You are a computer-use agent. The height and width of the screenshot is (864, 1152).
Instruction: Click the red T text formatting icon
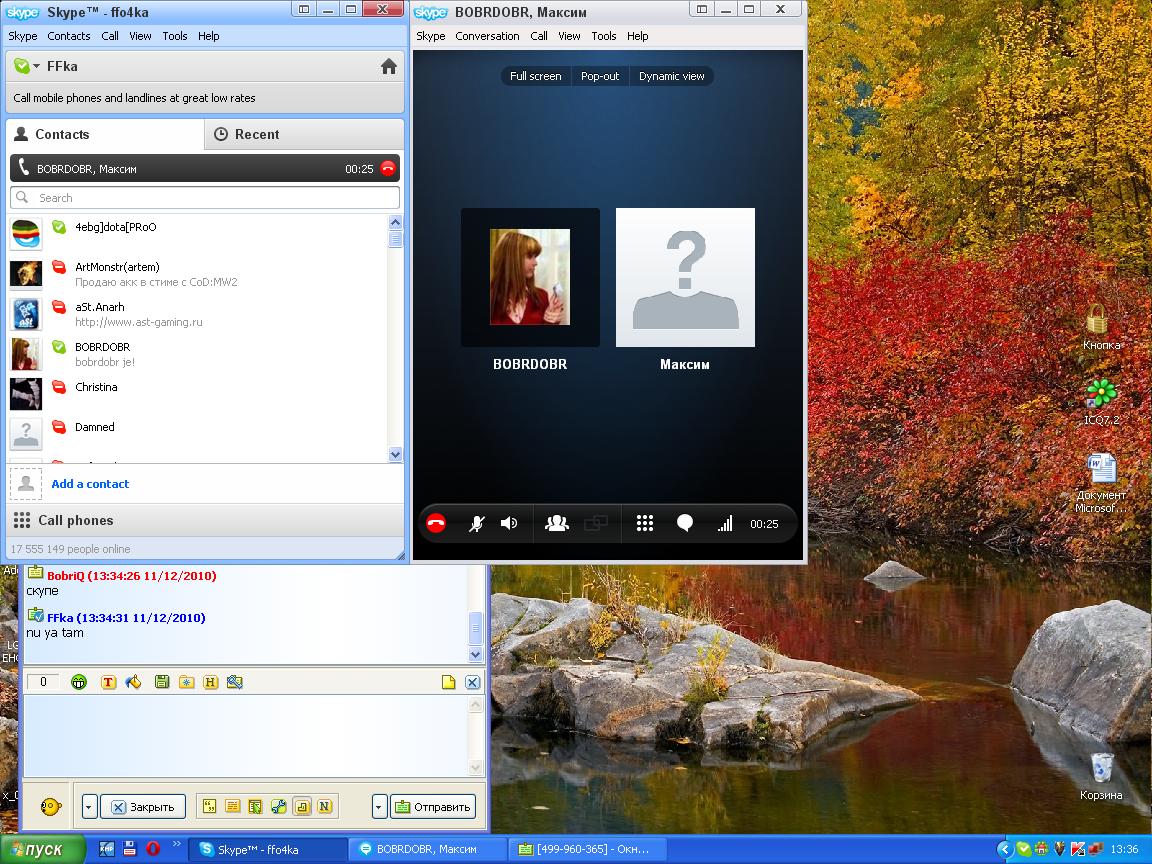pos(108,682)
